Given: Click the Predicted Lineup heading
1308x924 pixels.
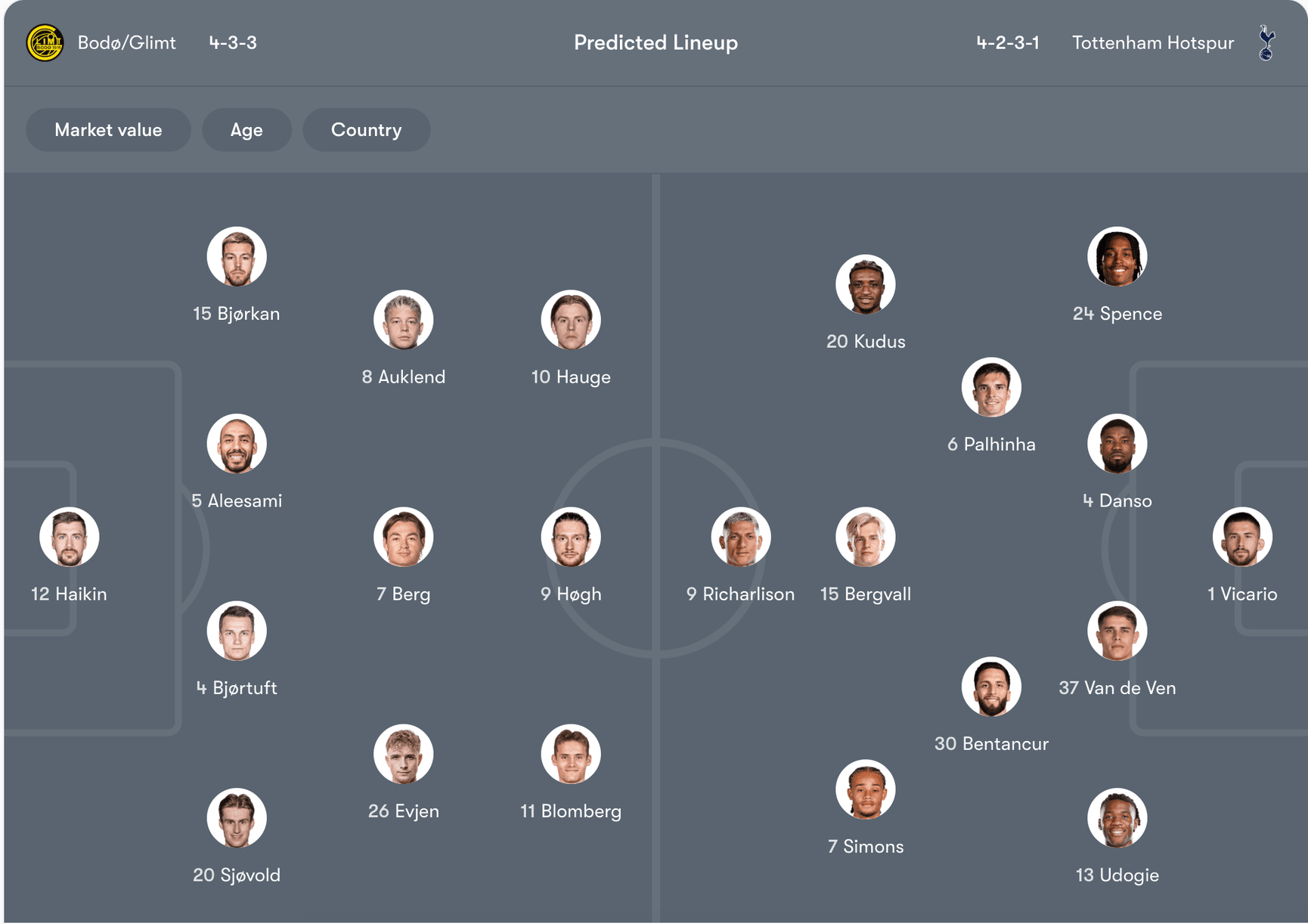Looking at the screenshot, I should pyautogui.click(x=656, y=43).
